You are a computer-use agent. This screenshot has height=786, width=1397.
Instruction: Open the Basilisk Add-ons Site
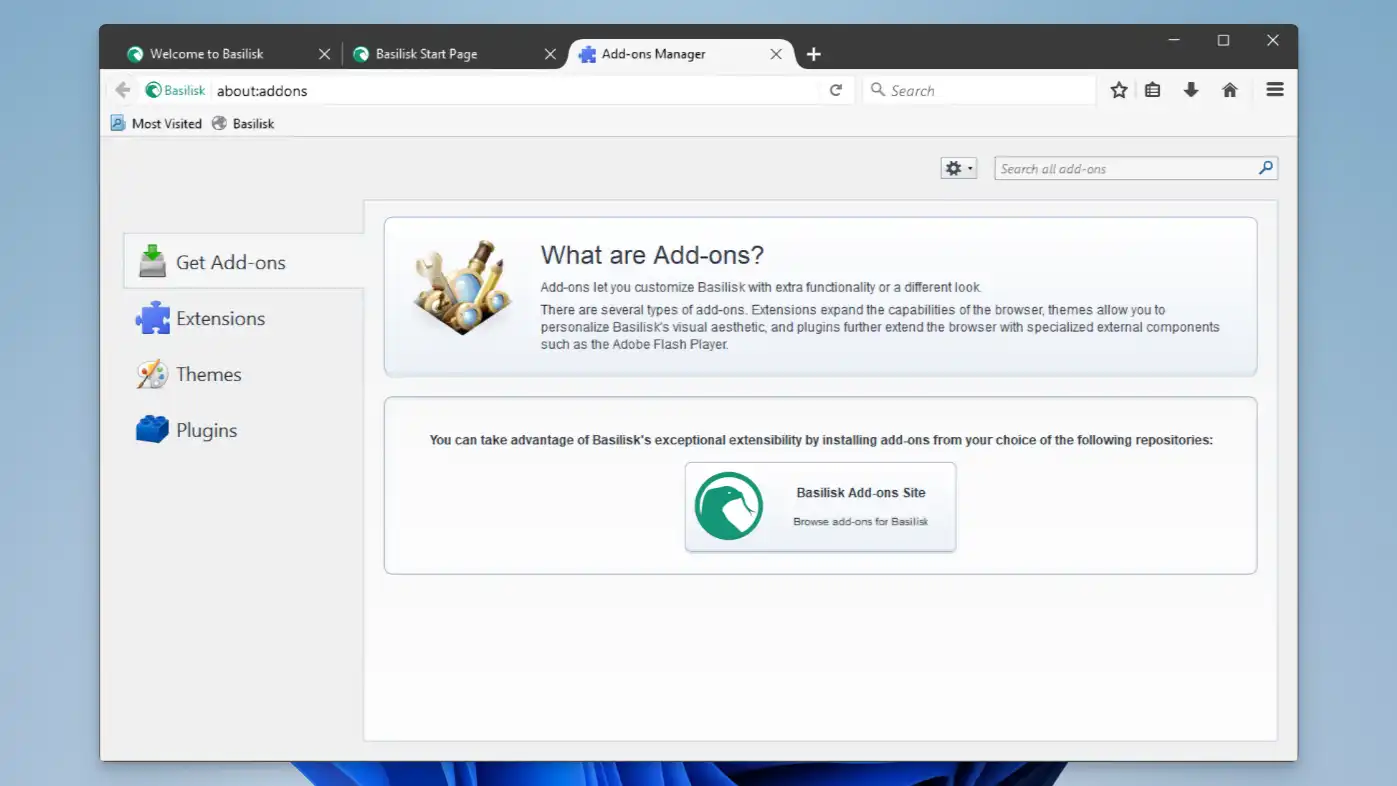pyautogui.click(x=819, y=506)
